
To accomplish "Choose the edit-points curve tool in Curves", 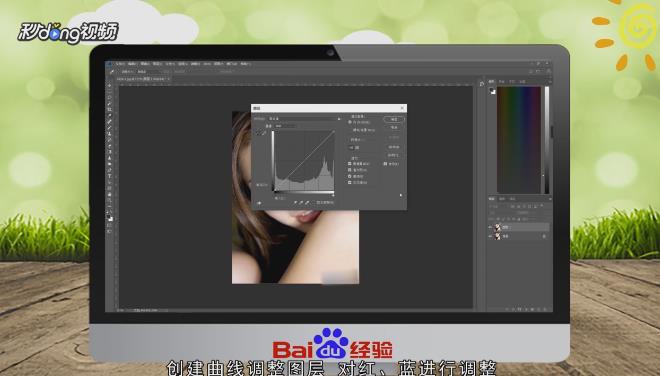I will click(x=258, y=132).
